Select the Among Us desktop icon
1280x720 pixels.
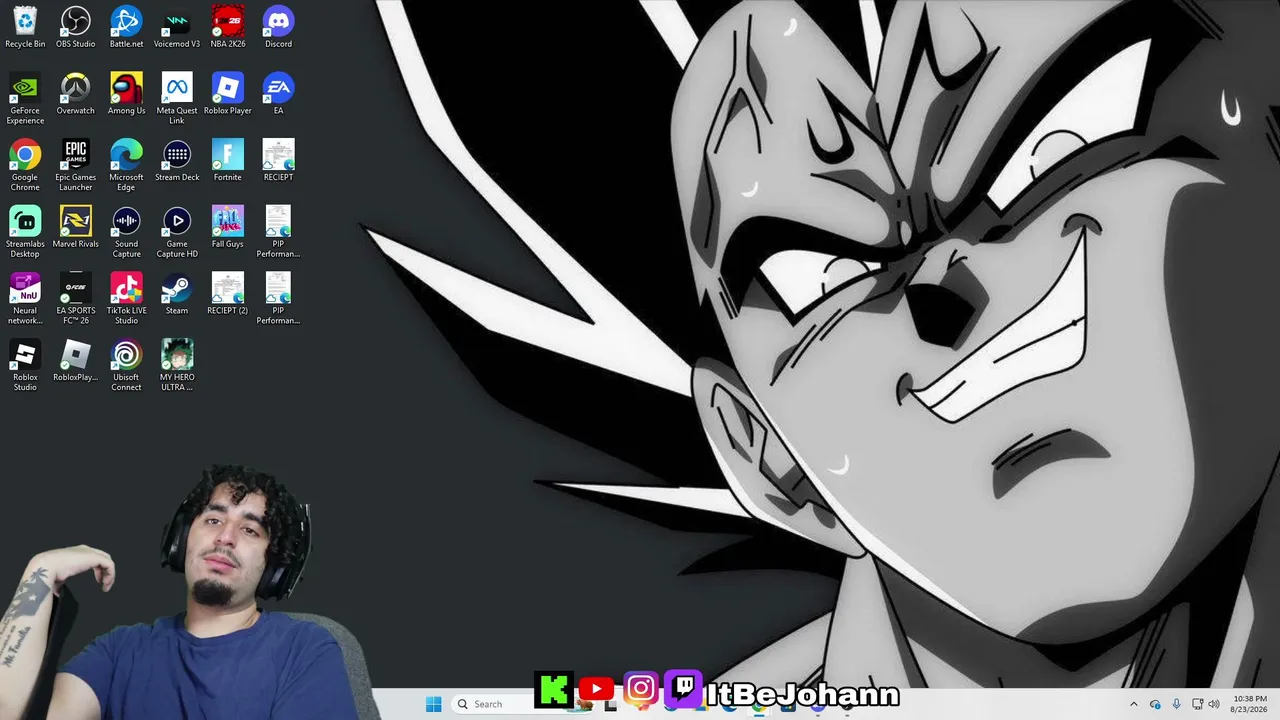coord(126,93)
